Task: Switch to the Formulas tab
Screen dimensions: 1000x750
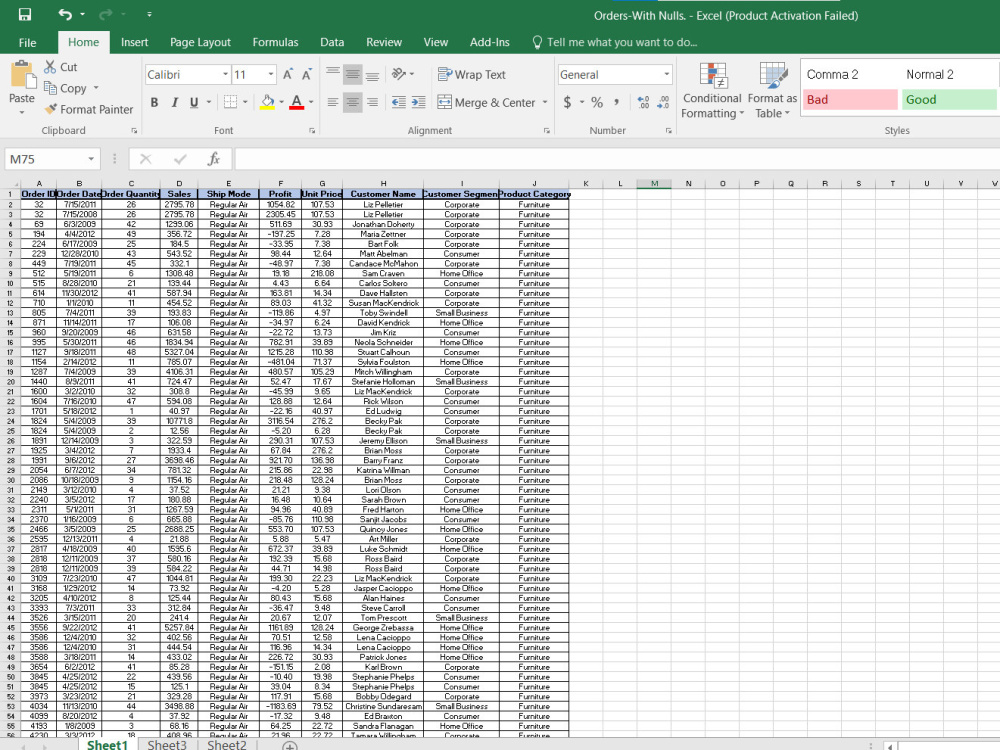Action: click(x=276, y=43)
